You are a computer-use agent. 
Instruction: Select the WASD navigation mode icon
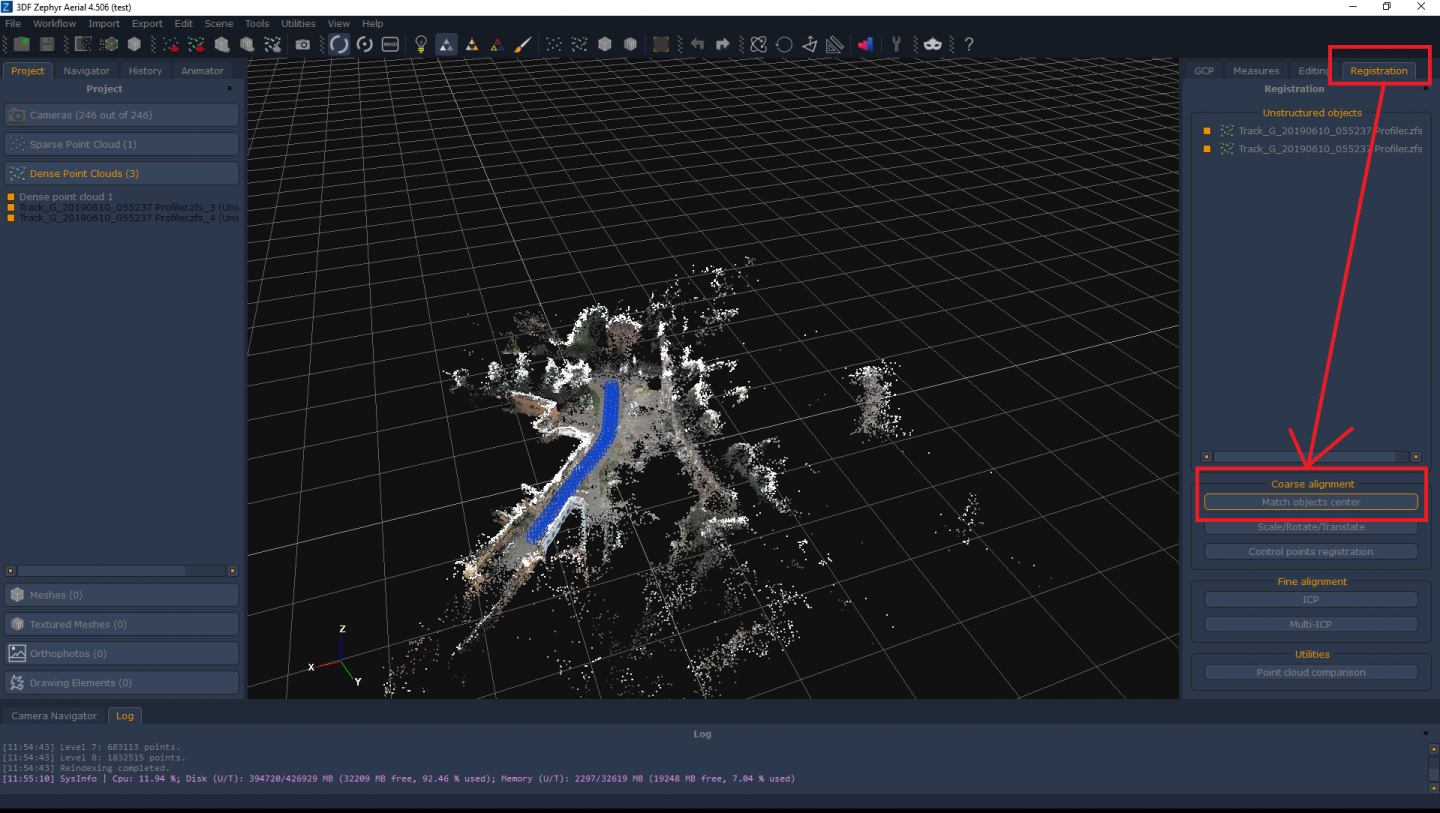click(x=390, y=44)
